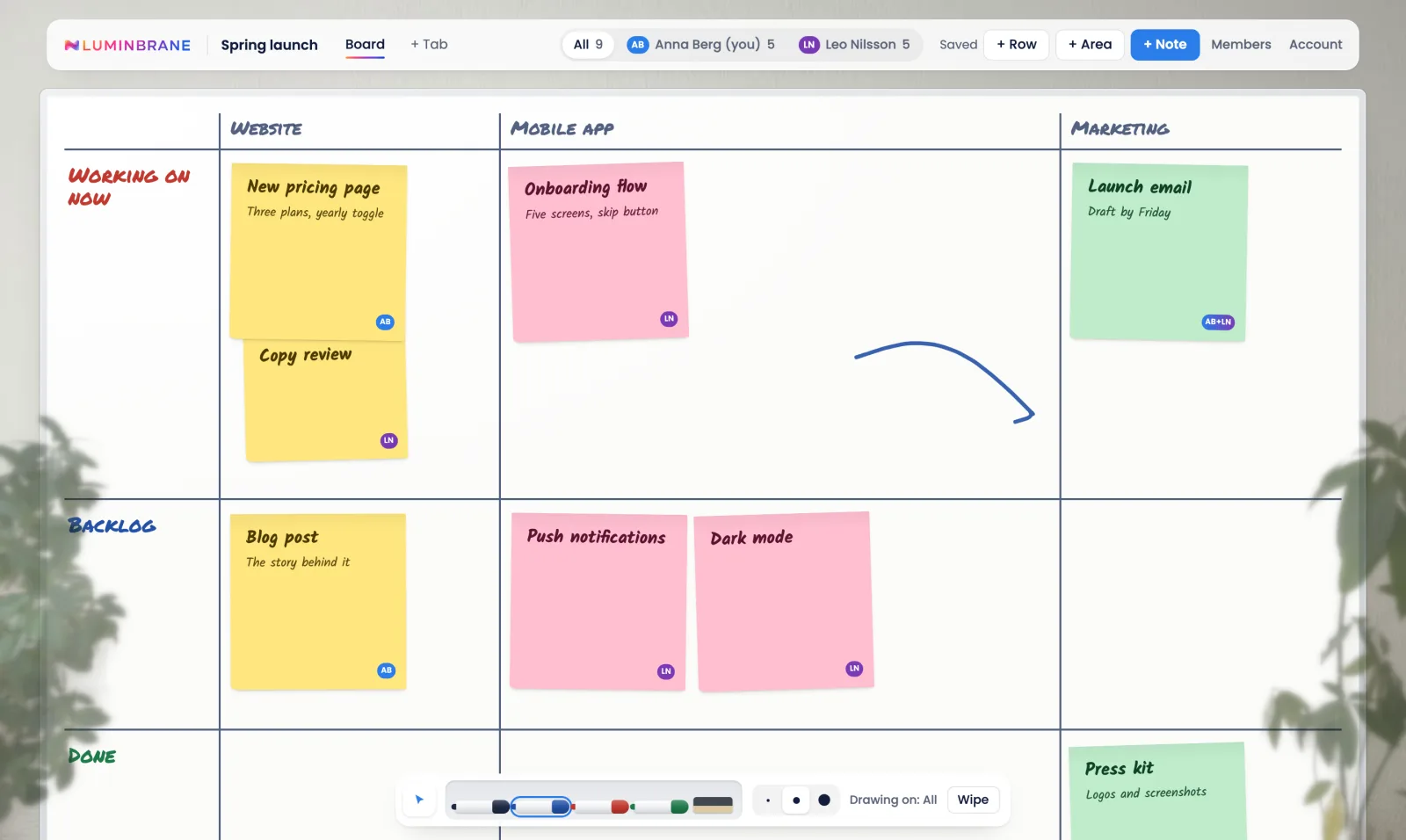The height and width of the screenshot is (840, 1406).
Task: Click the AB avatar on New pricing page note
Action: (385, 322)
